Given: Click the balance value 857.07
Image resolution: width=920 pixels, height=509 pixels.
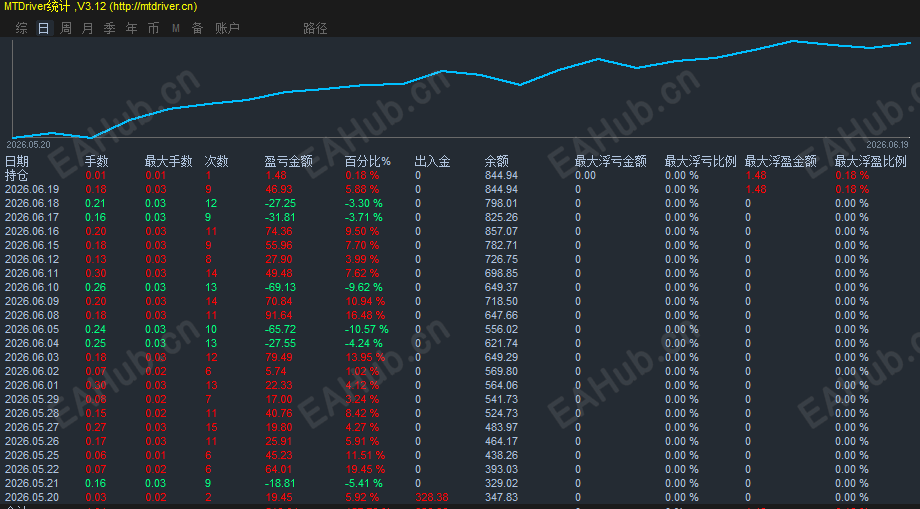Looking at the screenshot, I should click(502, 231).
